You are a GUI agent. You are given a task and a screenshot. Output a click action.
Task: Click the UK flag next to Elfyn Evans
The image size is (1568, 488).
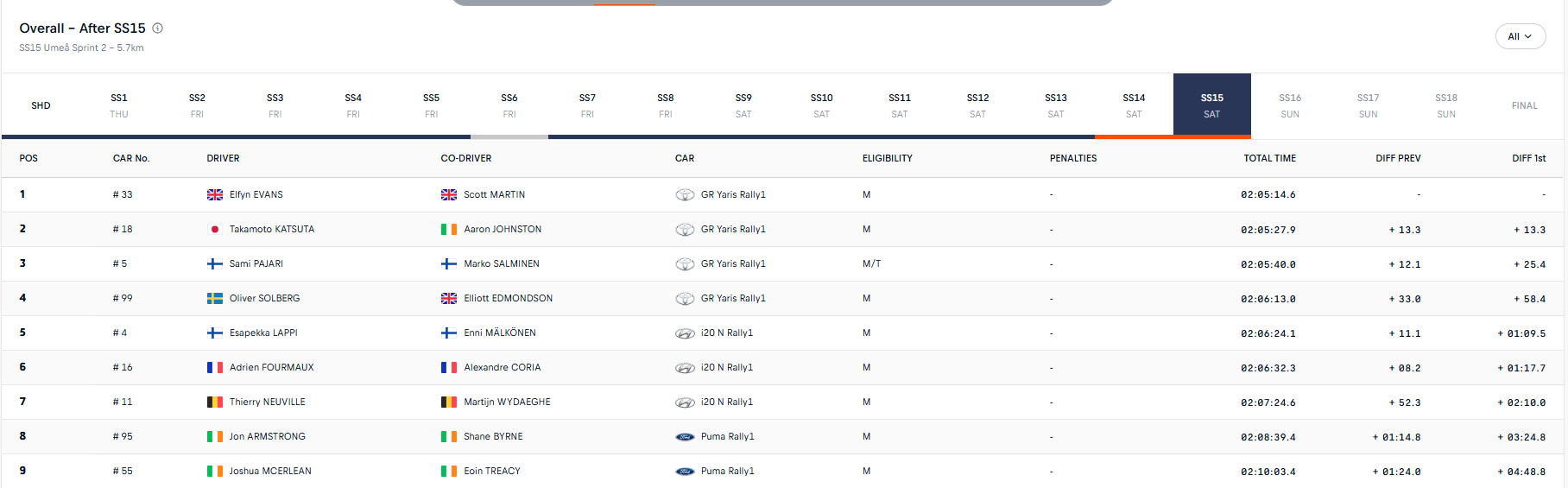215,195
